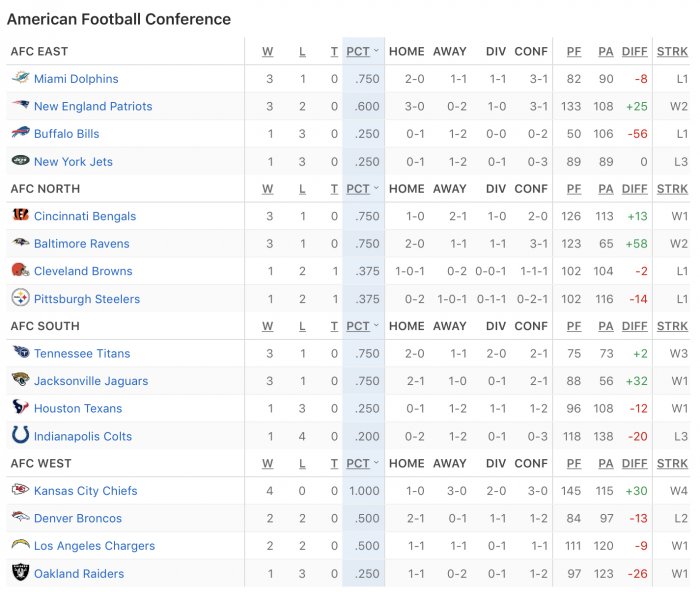Click the Kansas City Chiefs arrowhead logo
The width and height of the screenshot is (700, 592).
click(x=20, y=490)
